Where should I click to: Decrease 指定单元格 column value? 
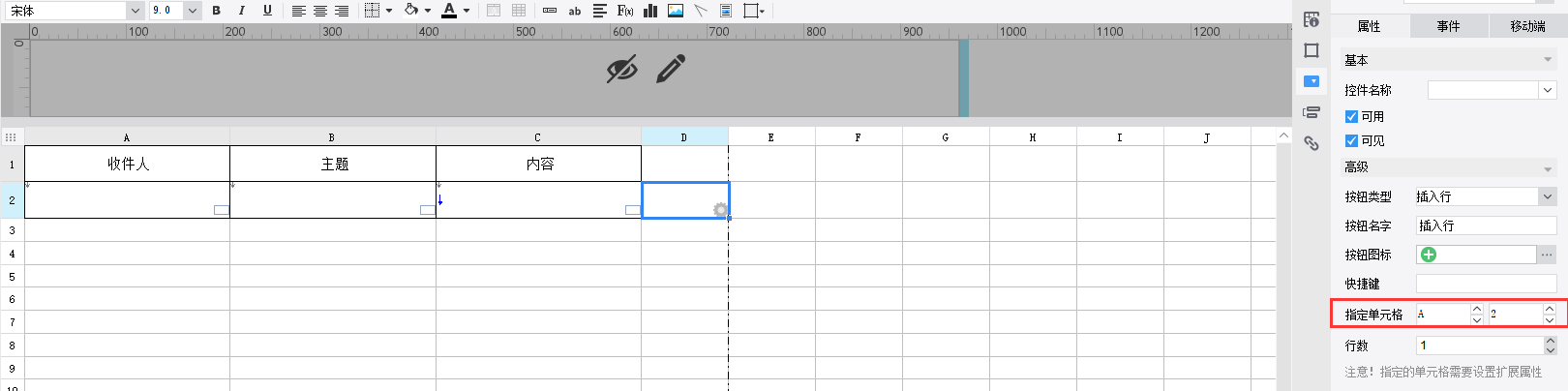click(1477, 319)
